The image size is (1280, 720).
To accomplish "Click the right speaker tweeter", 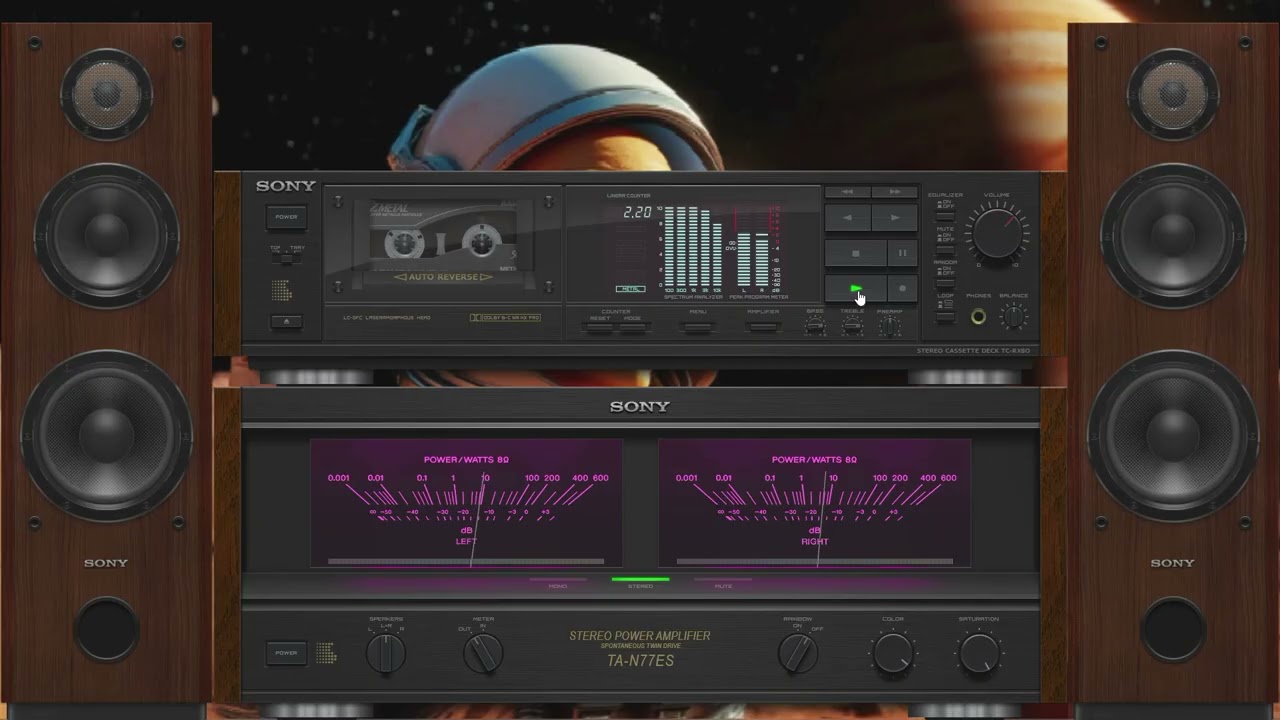I will tap(1173, 93).
